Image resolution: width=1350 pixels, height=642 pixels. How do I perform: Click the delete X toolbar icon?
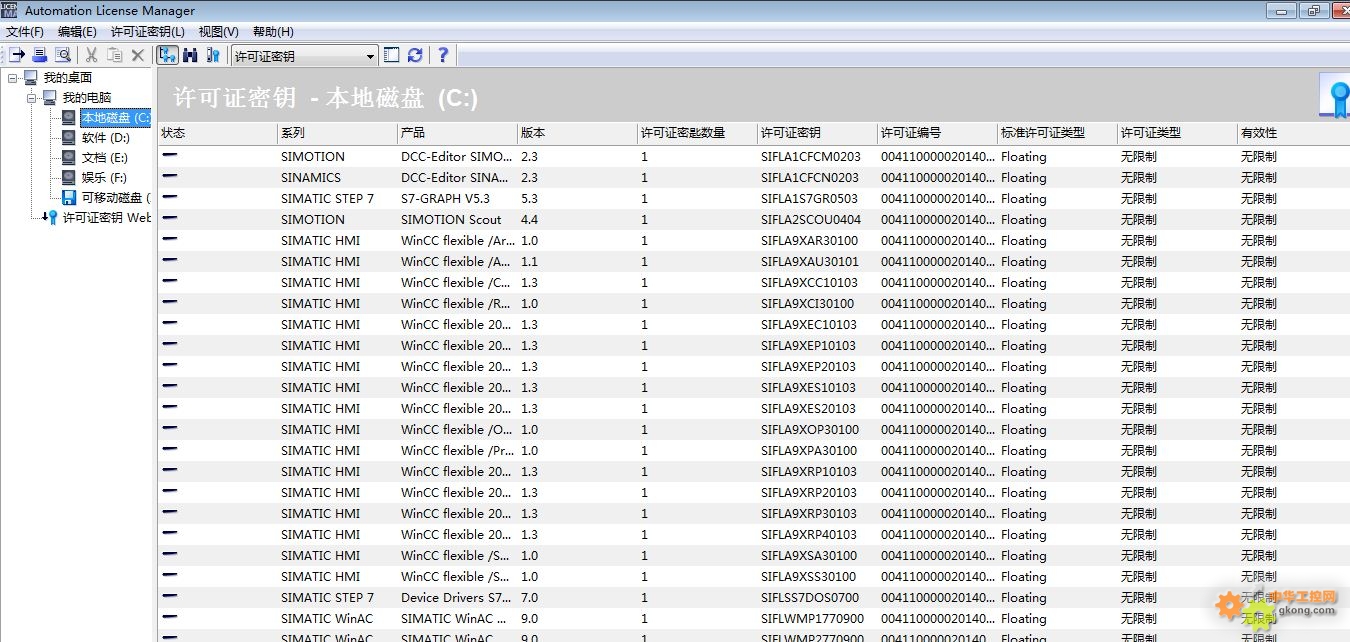click(138, 55)
